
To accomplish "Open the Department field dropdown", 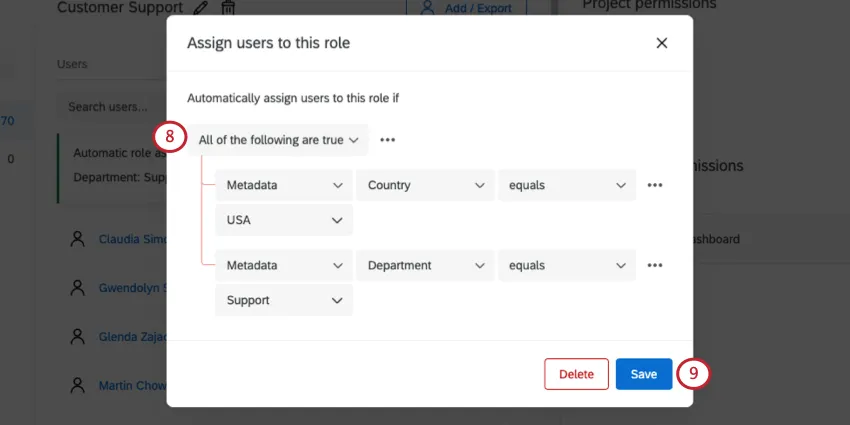I will [425, 265].
